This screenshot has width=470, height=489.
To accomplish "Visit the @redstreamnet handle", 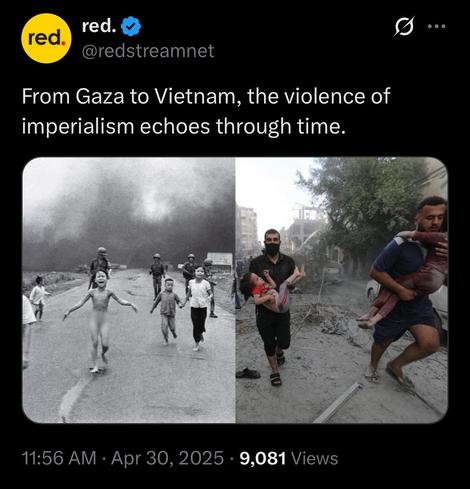I will [148, 51].
